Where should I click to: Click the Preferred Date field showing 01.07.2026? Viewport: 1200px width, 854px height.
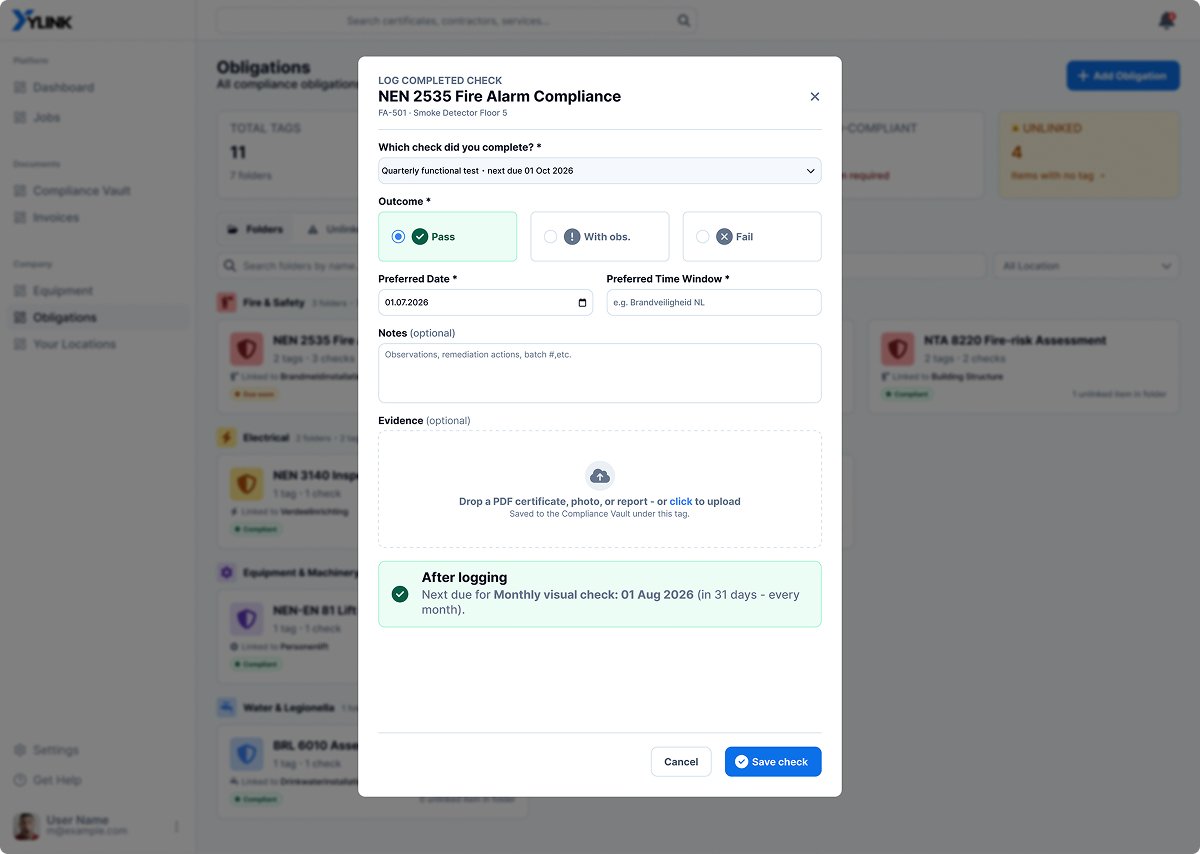click(x=485, y=303)
